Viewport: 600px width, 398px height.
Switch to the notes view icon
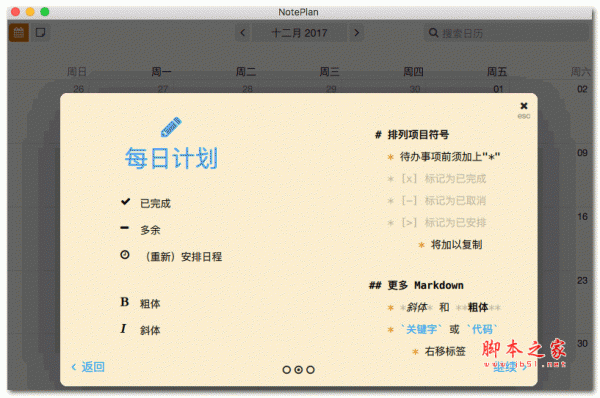click(x=41, y=33)
